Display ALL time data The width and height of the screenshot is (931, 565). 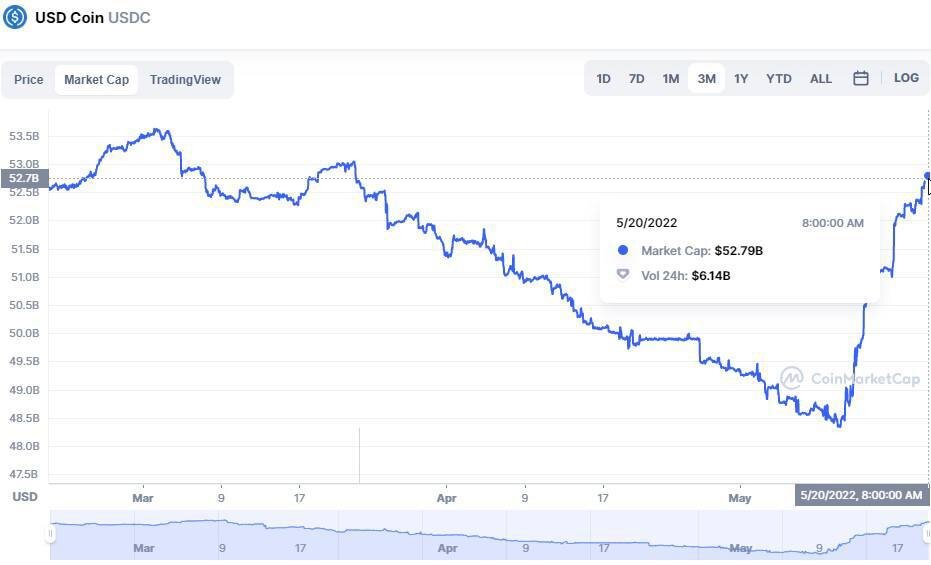821,78
